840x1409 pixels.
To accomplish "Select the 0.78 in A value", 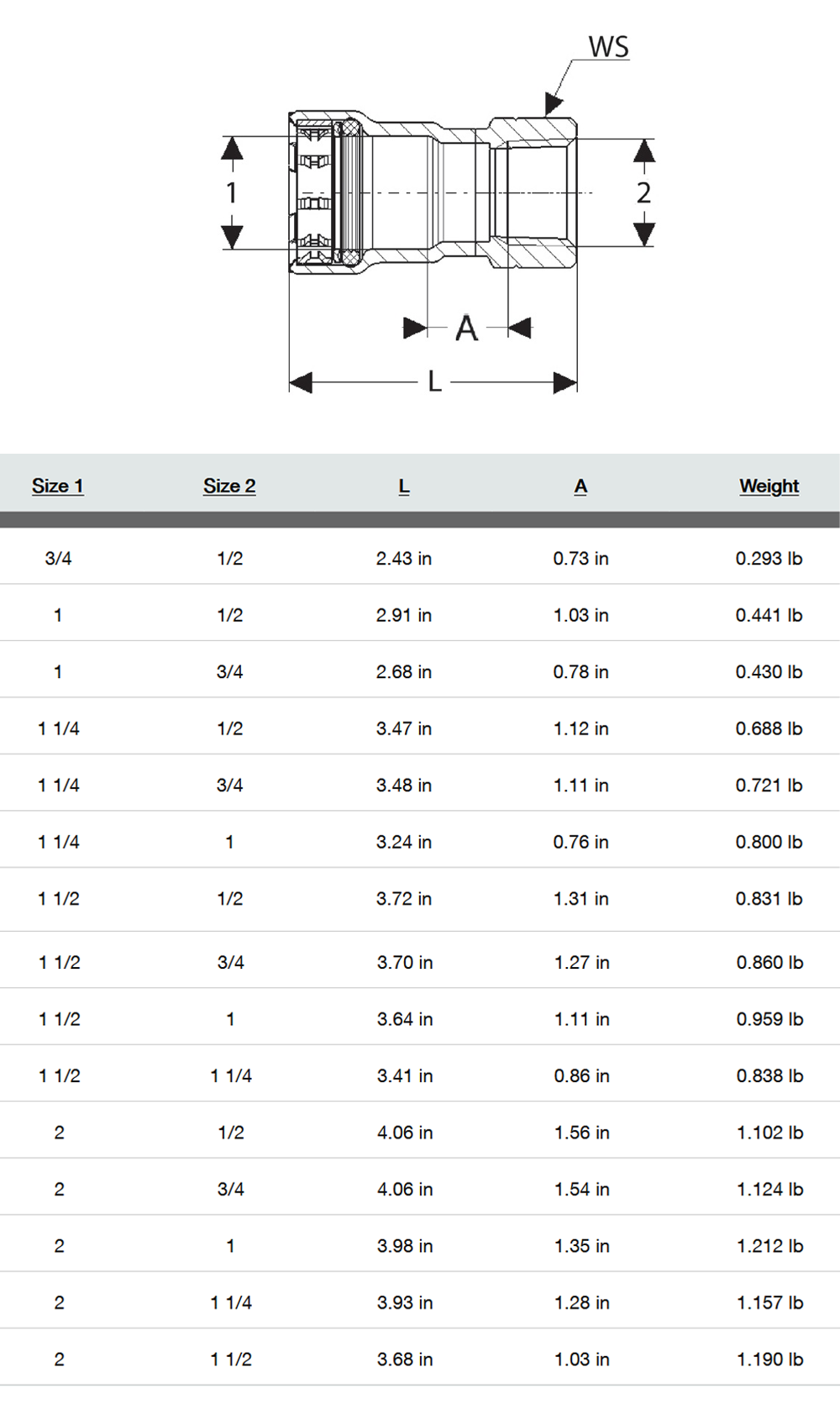I will pos(580,671).
